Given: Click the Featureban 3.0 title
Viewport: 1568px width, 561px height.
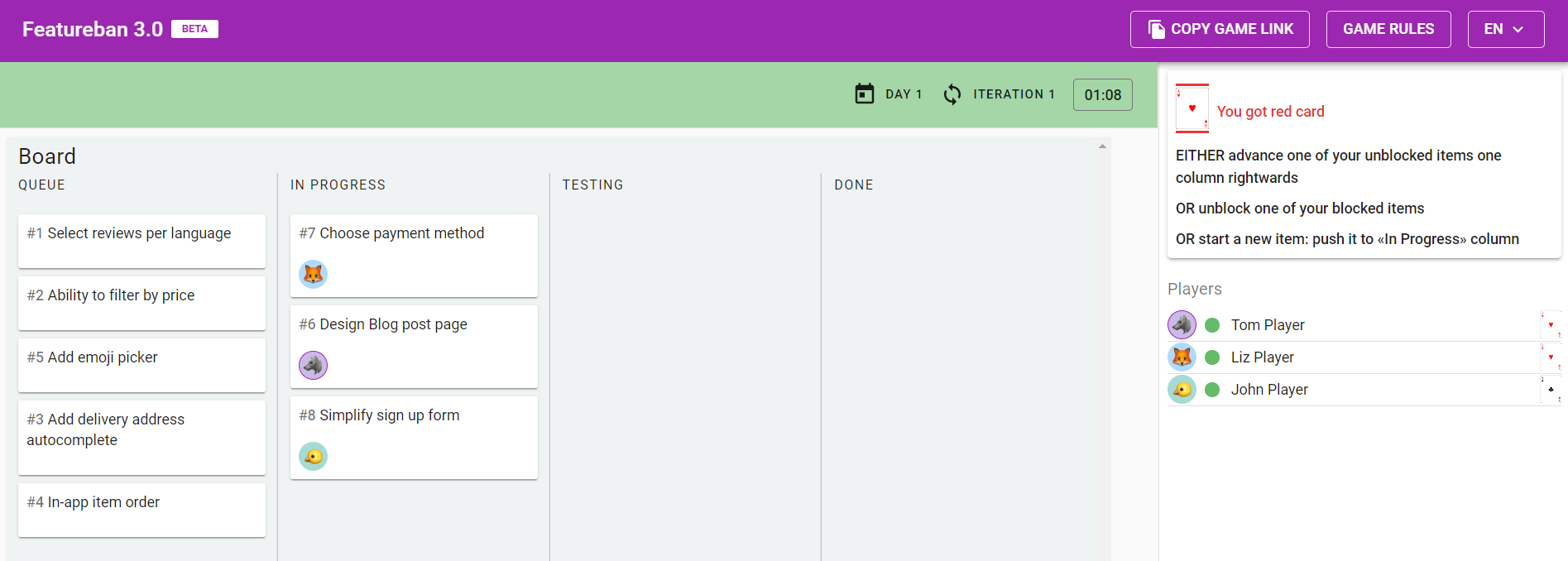Looking at the screenshot, I should point(93,29).
